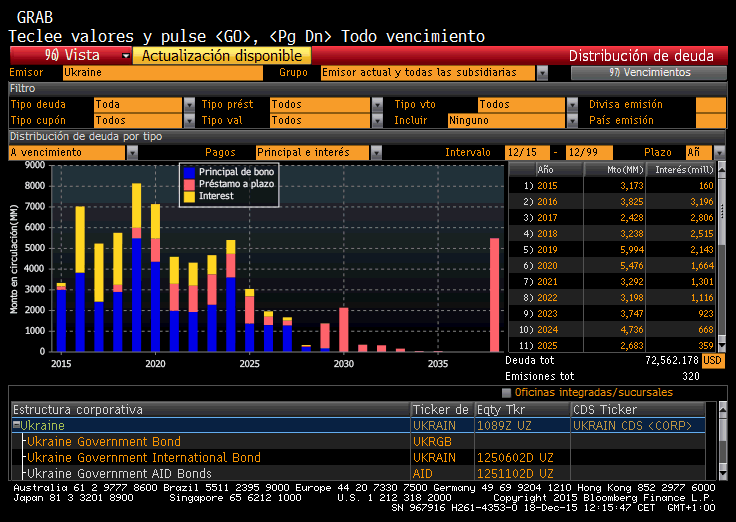Open the Tipo prést dropdown arrow
The width and height of the screenshot is (736, 522).
[377, 105]
